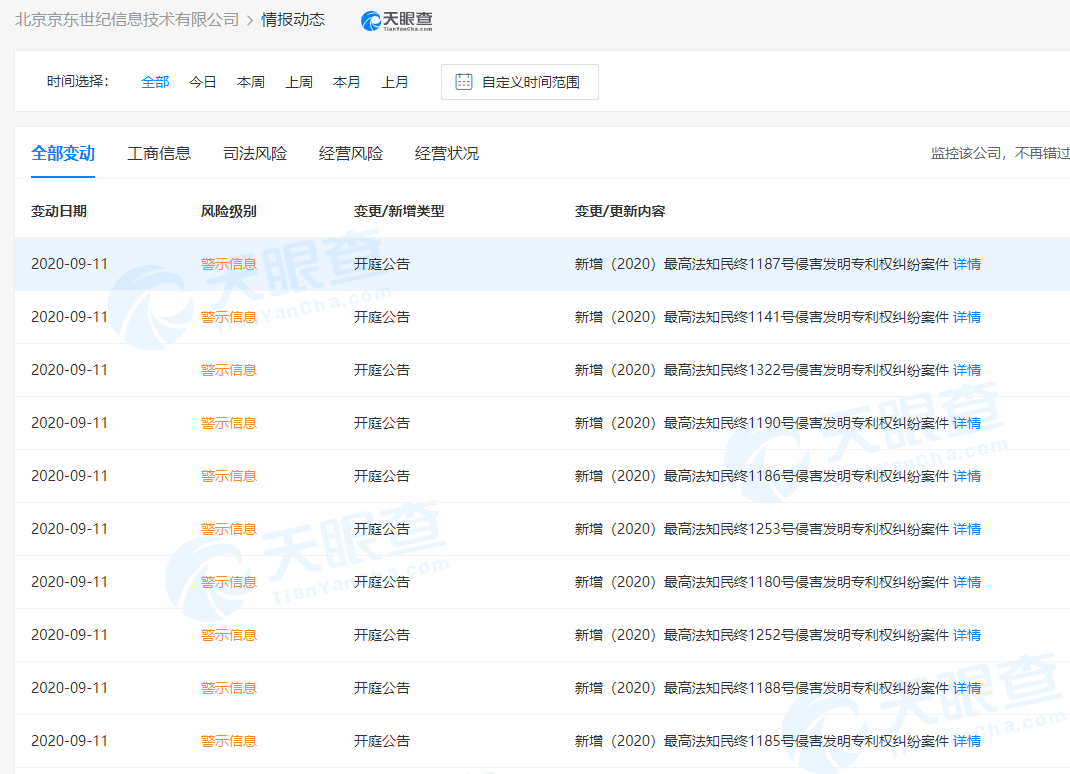Open 详情 for case 1252号
The width and height of the screenshot is (1070, 774).
click(x=967, y=635)
